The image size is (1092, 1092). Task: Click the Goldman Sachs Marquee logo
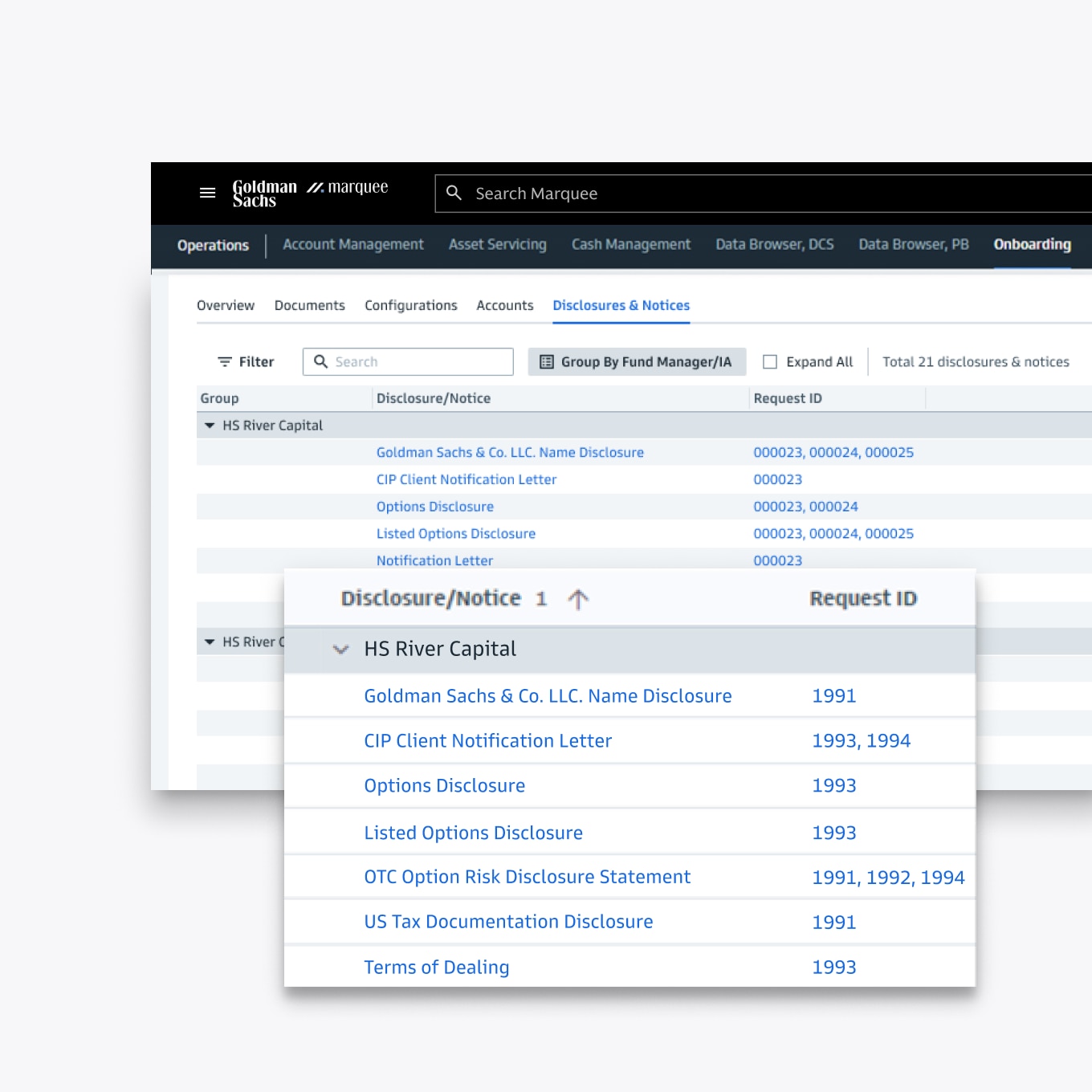[x=310, y=194]
